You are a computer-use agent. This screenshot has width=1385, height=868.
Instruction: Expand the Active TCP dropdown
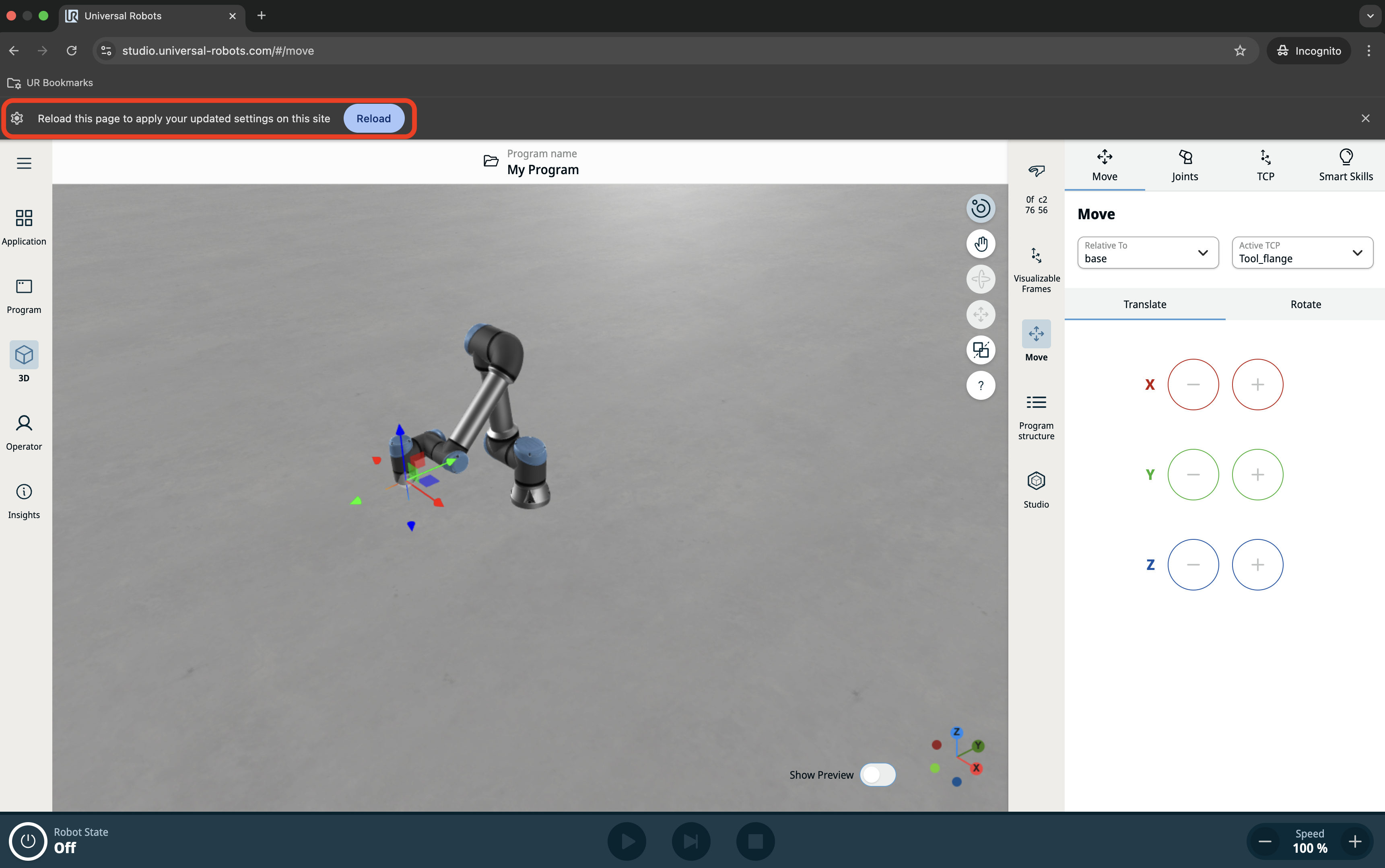coord(1302,253)
